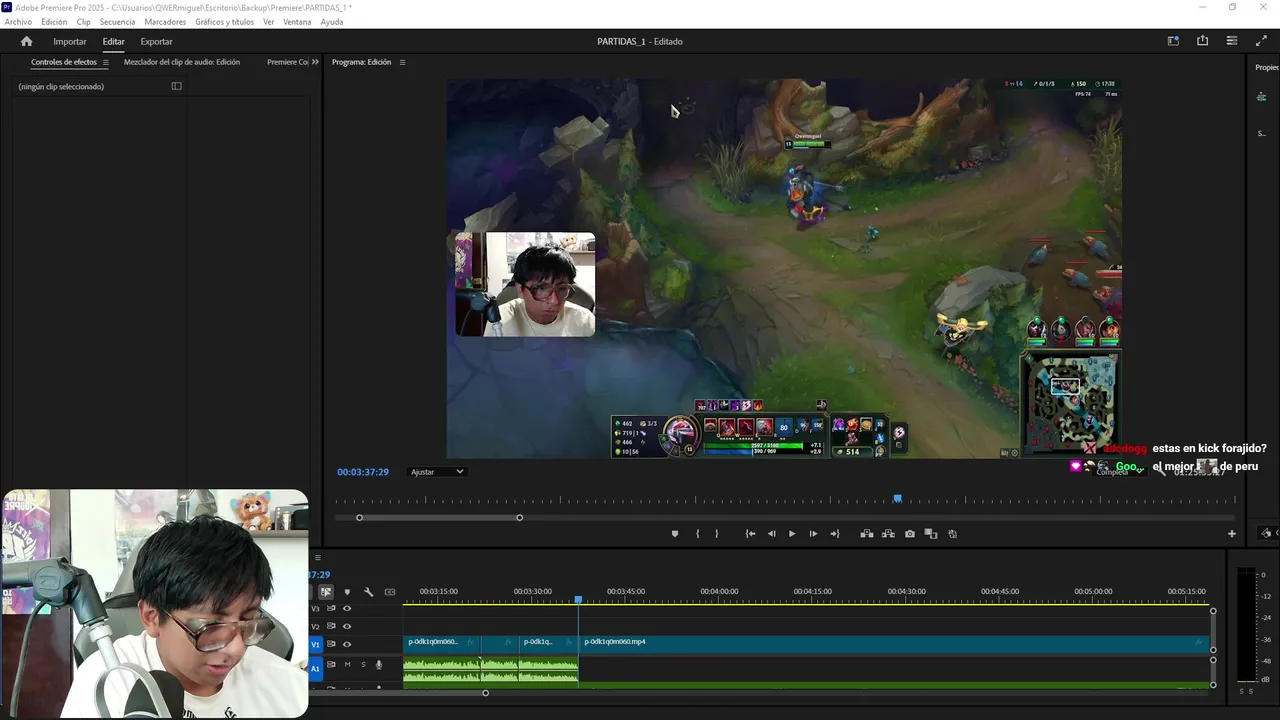Add a marker in Program monitor

click(675, 534)
